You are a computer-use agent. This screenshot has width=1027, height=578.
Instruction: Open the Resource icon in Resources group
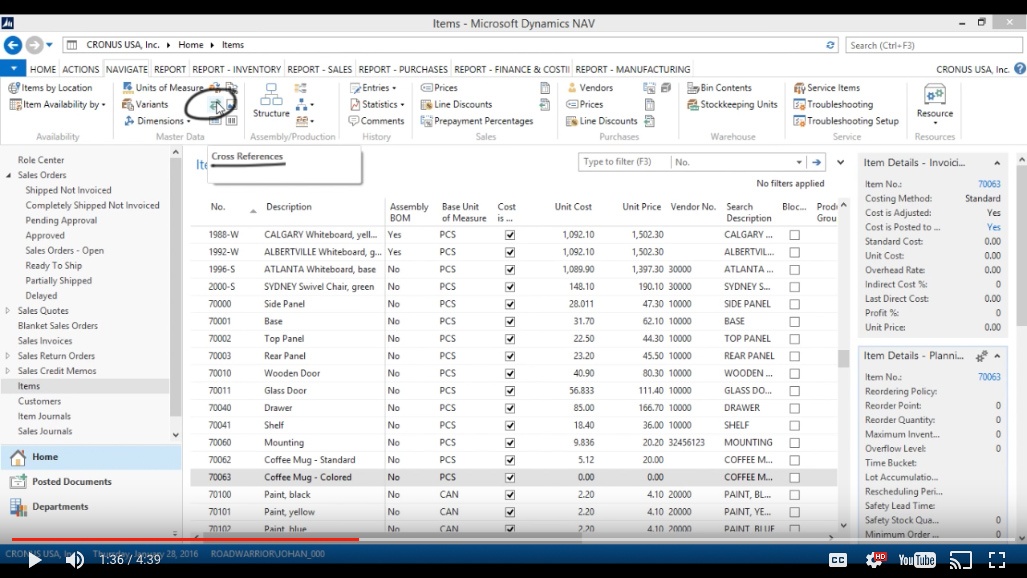coord(935,102)
